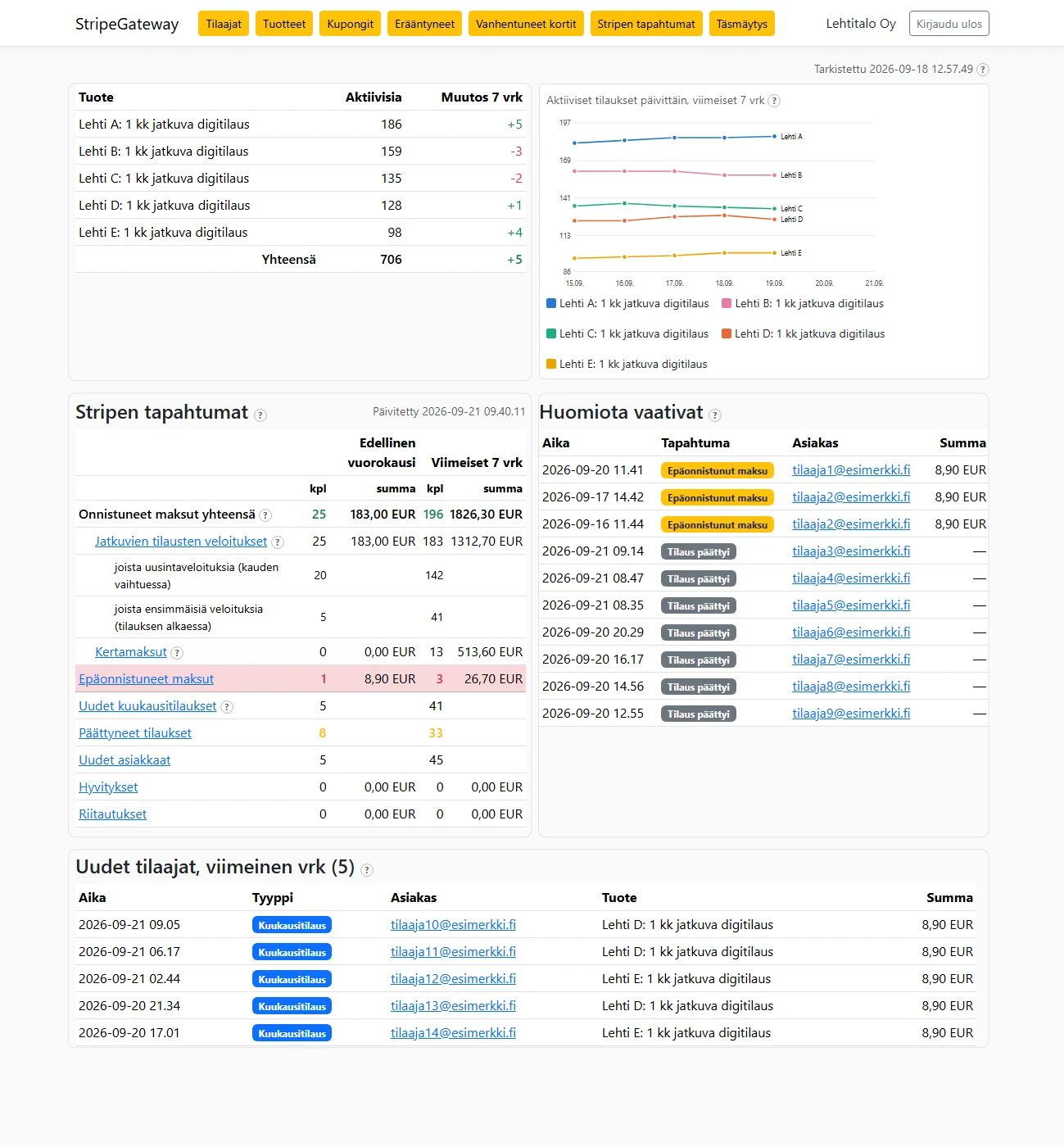Toggle the Lehti E yellow legend swatch
Image resolution: width=1064 pixels, height=1147 pixels.
[551, 364]
